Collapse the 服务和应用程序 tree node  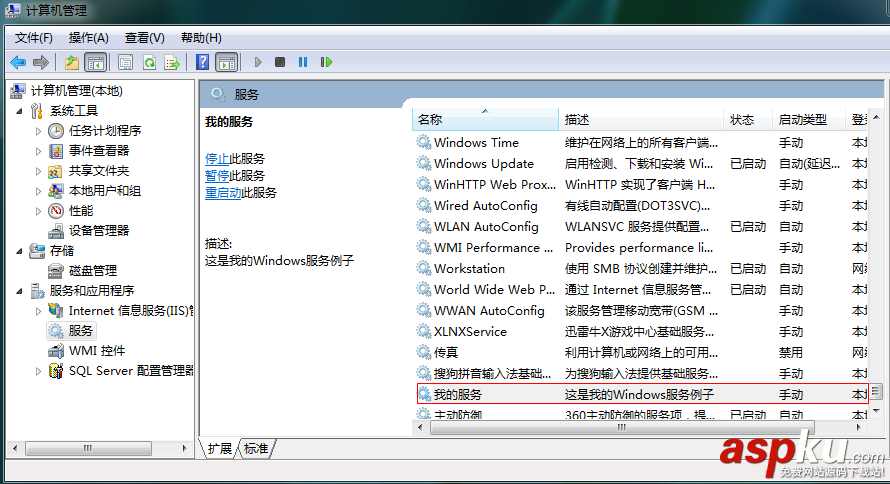[x=19, y=291]
